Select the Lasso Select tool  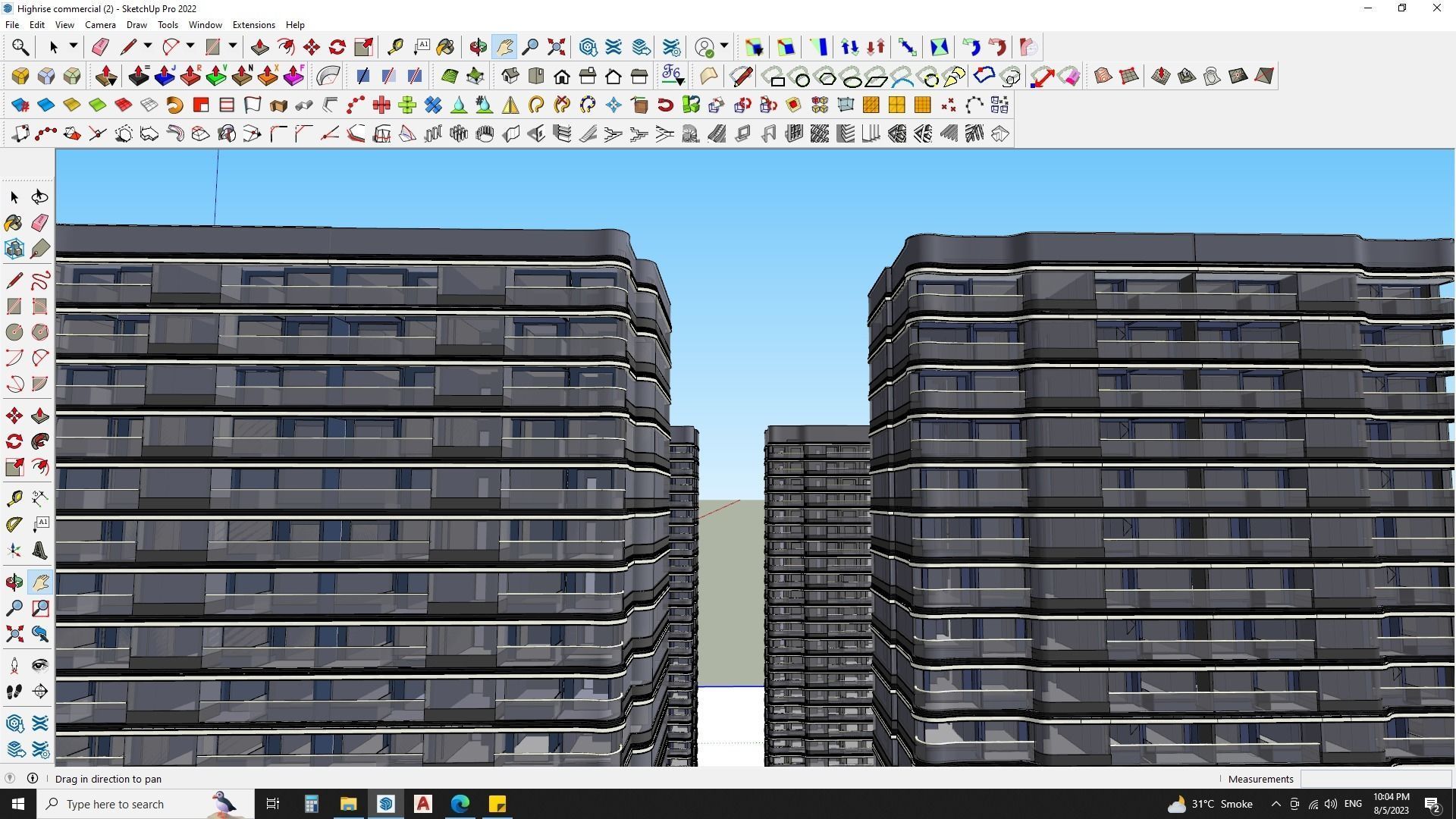(40, 197)
